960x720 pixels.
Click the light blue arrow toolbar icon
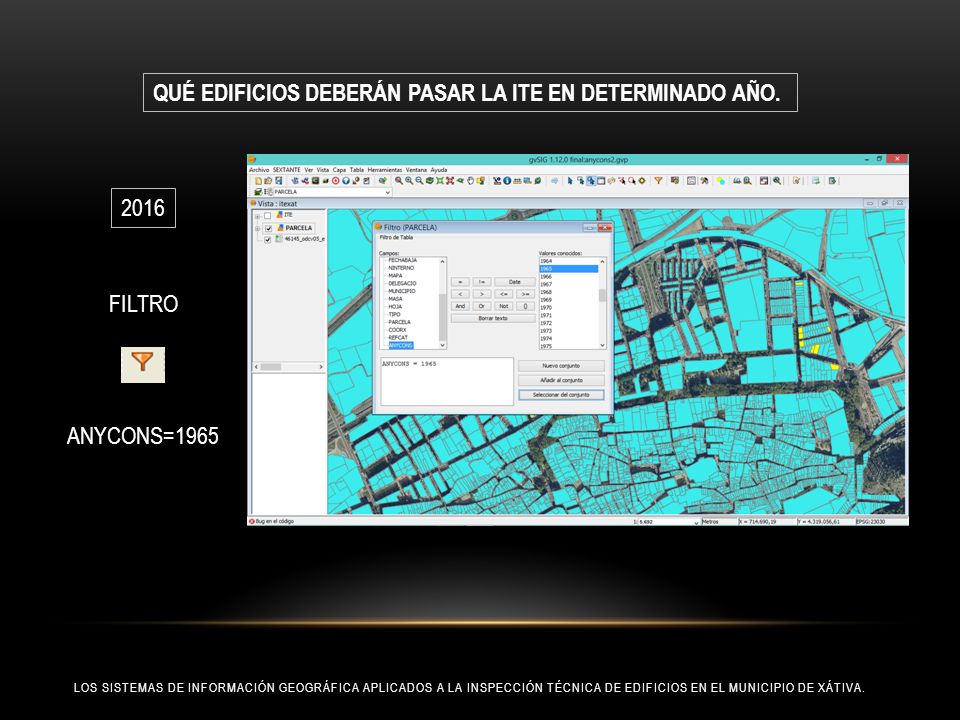555,181
